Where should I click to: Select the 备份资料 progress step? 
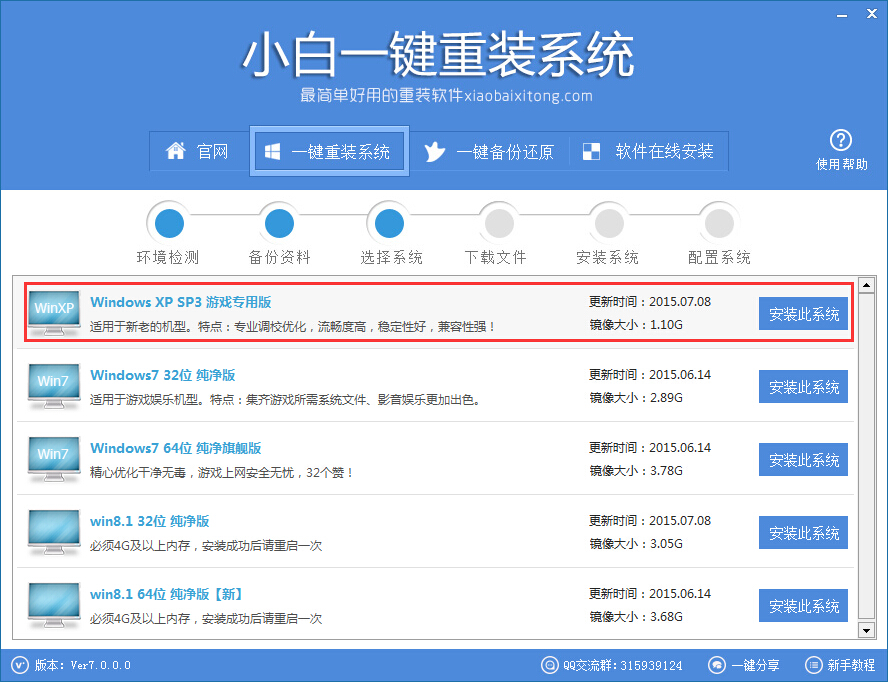pos(278,222)
